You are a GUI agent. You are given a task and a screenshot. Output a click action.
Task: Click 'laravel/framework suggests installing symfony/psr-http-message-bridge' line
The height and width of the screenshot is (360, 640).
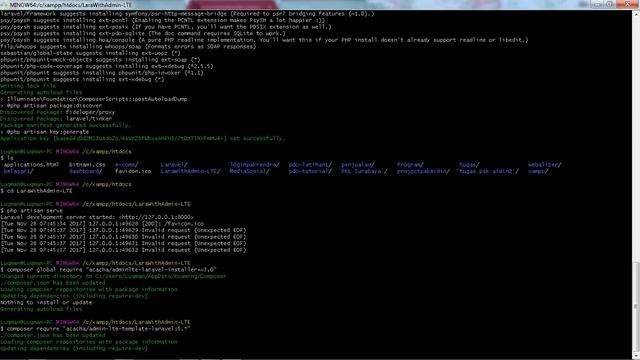point(187,13)
